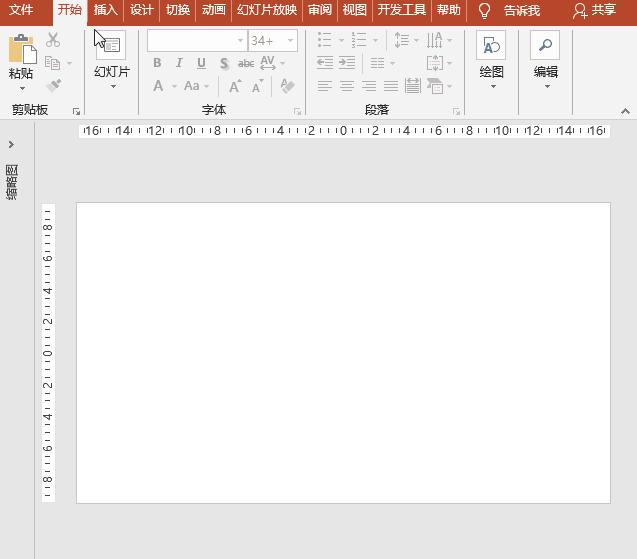Click the font color A button
This screenshot has width=637, height=559.
click(158, 86)
